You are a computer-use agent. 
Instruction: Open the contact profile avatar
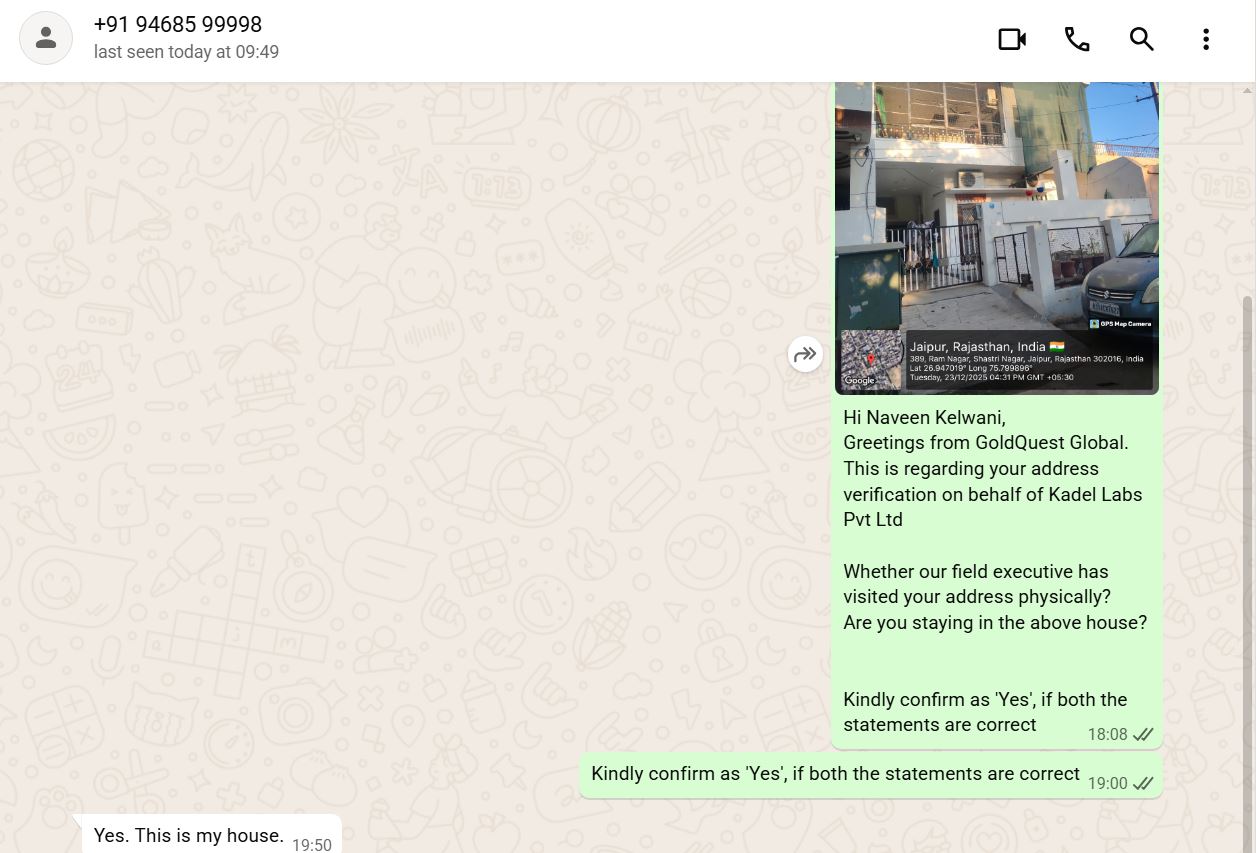(x=46, y=39)
